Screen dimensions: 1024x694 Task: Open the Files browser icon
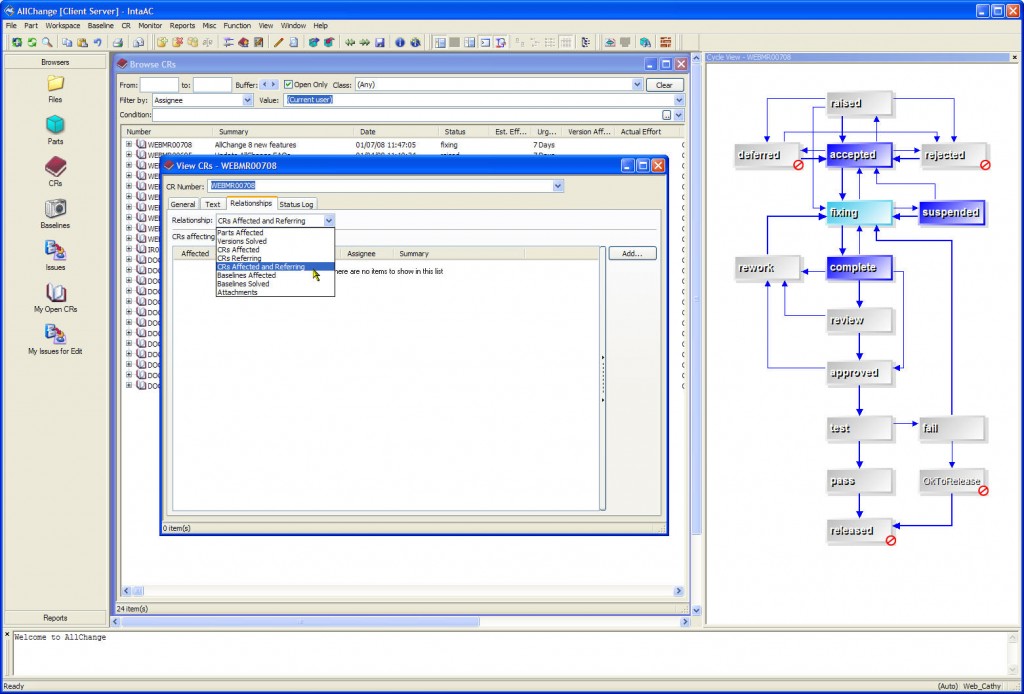tap(55, 84)
